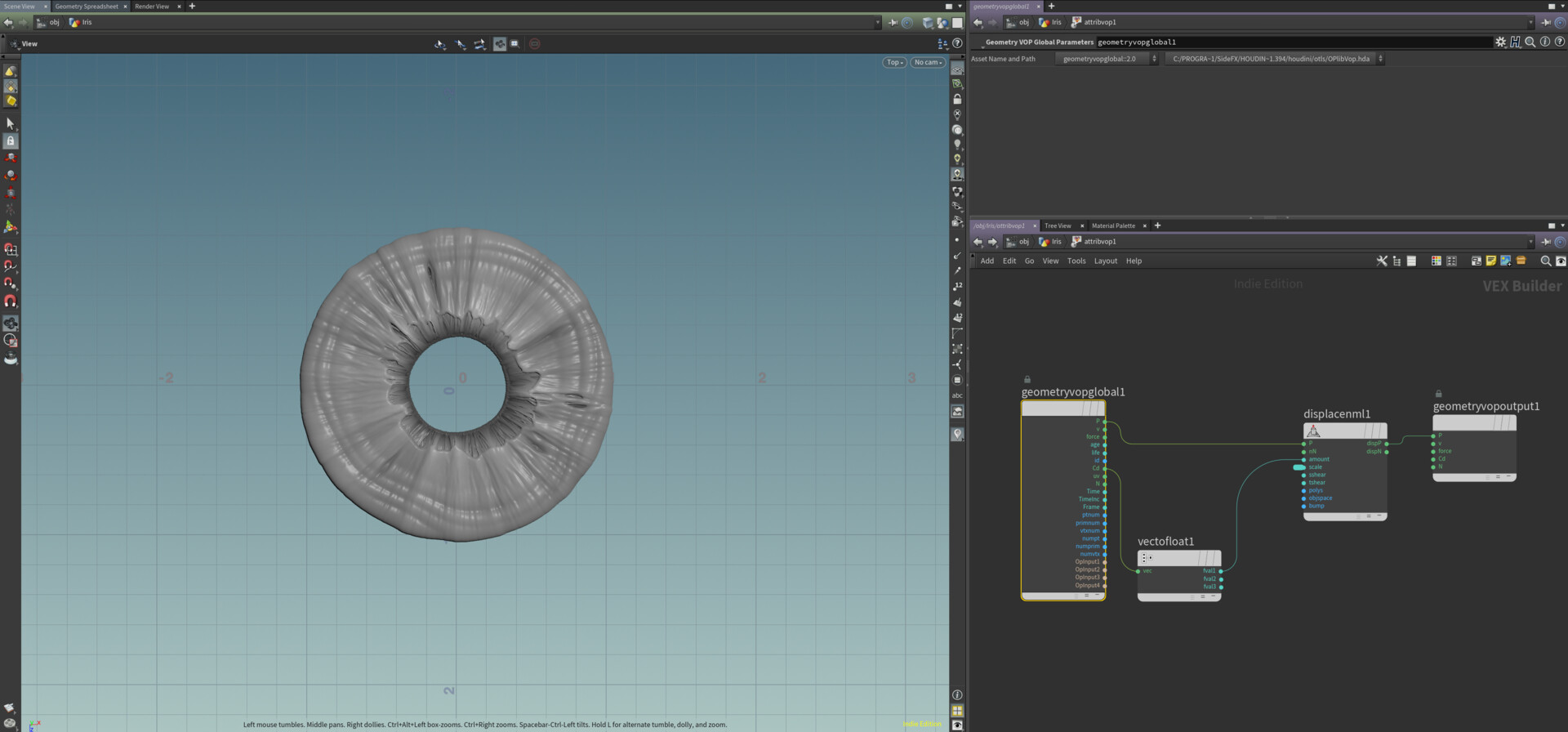Open the No cam camera dropdown
The image size is (1568, 732).
[928, 62]
